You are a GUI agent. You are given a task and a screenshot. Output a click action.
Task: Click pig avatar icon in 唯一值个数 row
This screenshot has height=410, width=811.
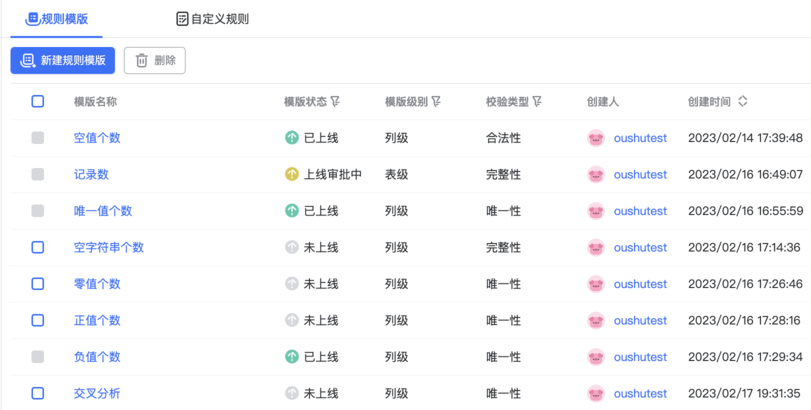(596, 211)
